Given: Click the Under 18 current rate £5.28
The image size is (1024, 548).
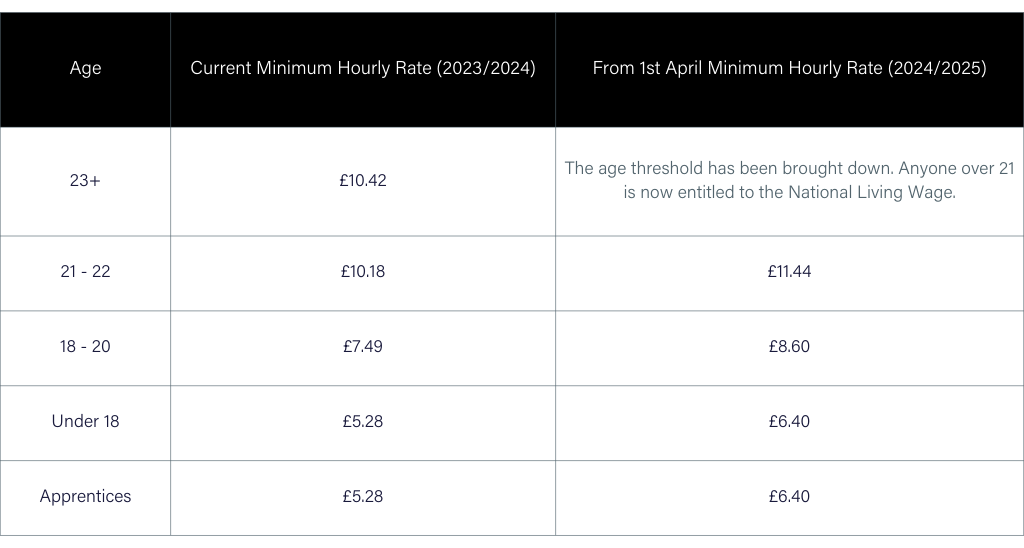Looking at the screenshot, I should point(363,421).
